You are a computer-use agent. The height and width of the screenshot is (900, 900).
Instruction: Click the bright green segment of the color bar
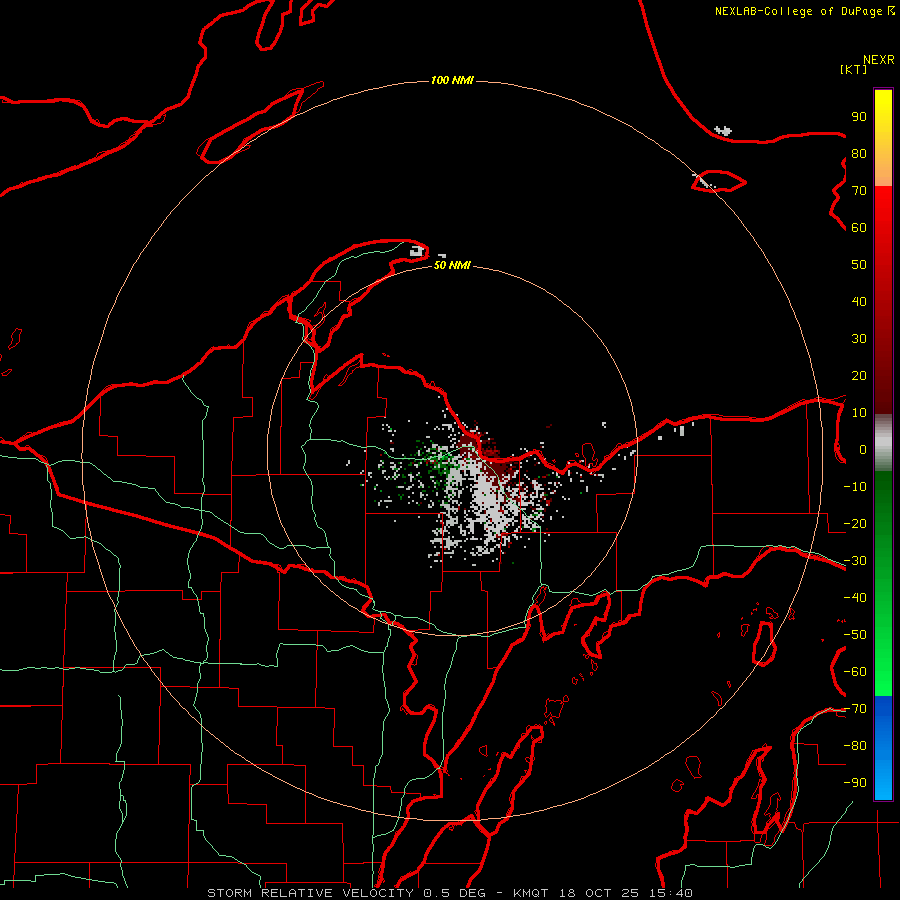(x=883, y=584)
